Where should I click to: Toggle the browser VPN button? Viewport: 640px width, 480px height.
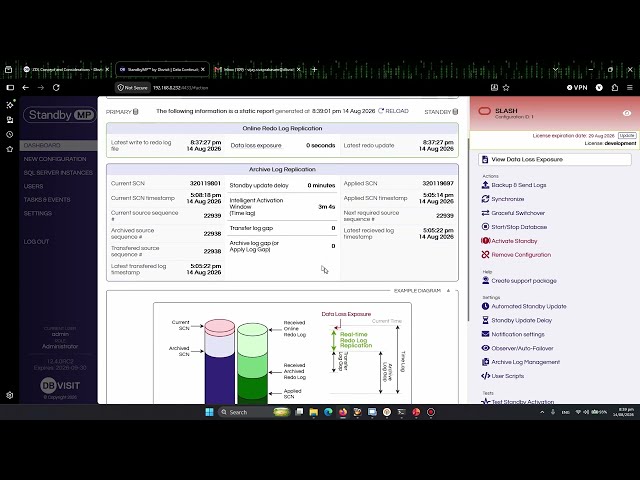pyautogui.click(x=577, y=87)
